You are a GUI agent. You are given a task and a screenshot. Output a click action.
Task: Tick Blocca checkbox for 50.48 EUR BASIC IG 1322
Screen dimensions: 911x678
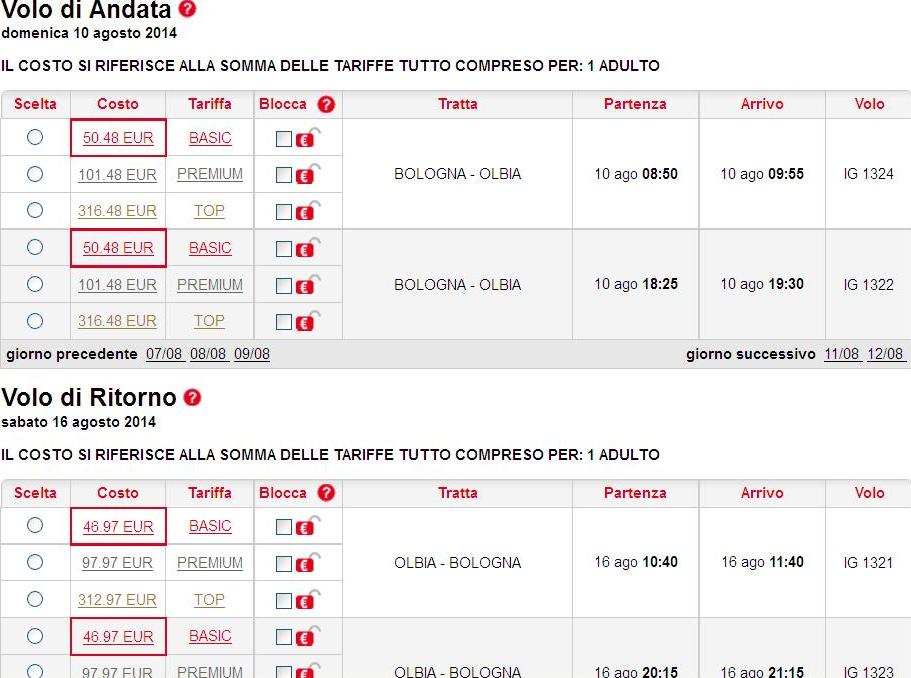284,249
